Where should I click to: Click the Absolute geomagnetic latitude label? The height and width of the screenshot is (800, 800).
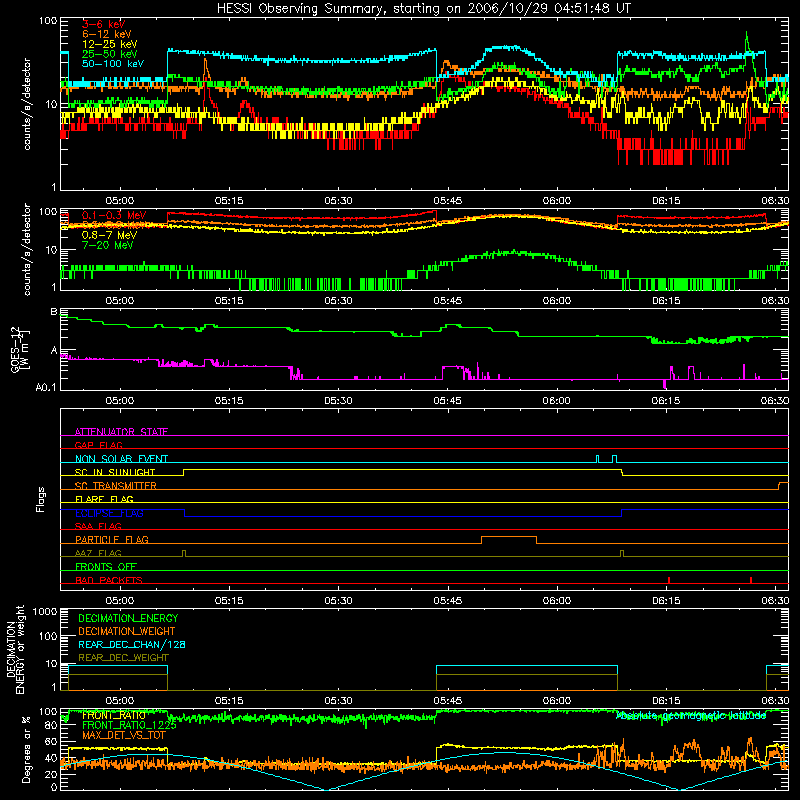(691, 716)
